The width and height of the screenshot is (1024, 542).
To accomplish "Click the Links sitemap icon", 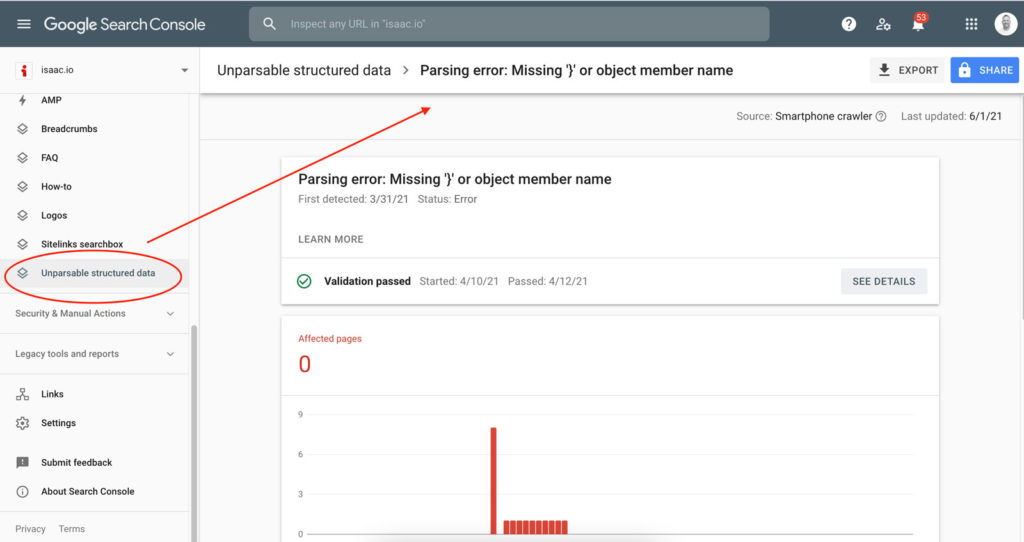I will click(22, 394).
